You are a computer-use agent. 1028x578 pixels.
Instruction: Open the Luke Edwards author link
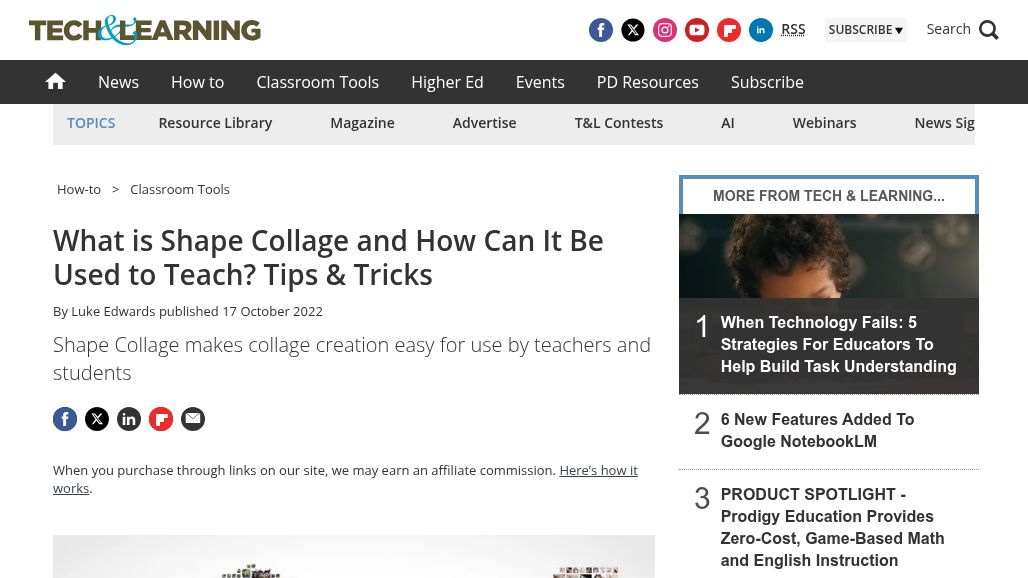click(113, 311)
